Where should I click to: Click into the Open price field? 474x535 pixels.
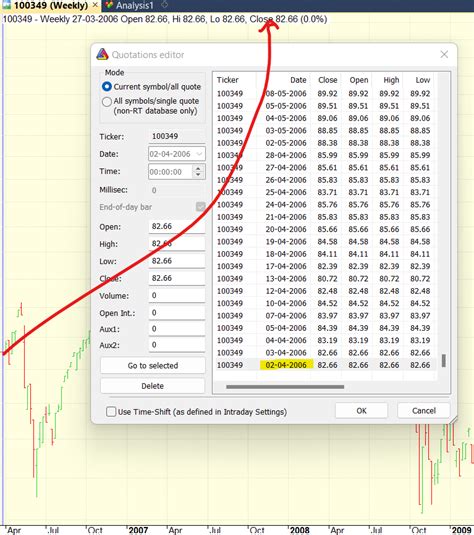coord(177,226)
